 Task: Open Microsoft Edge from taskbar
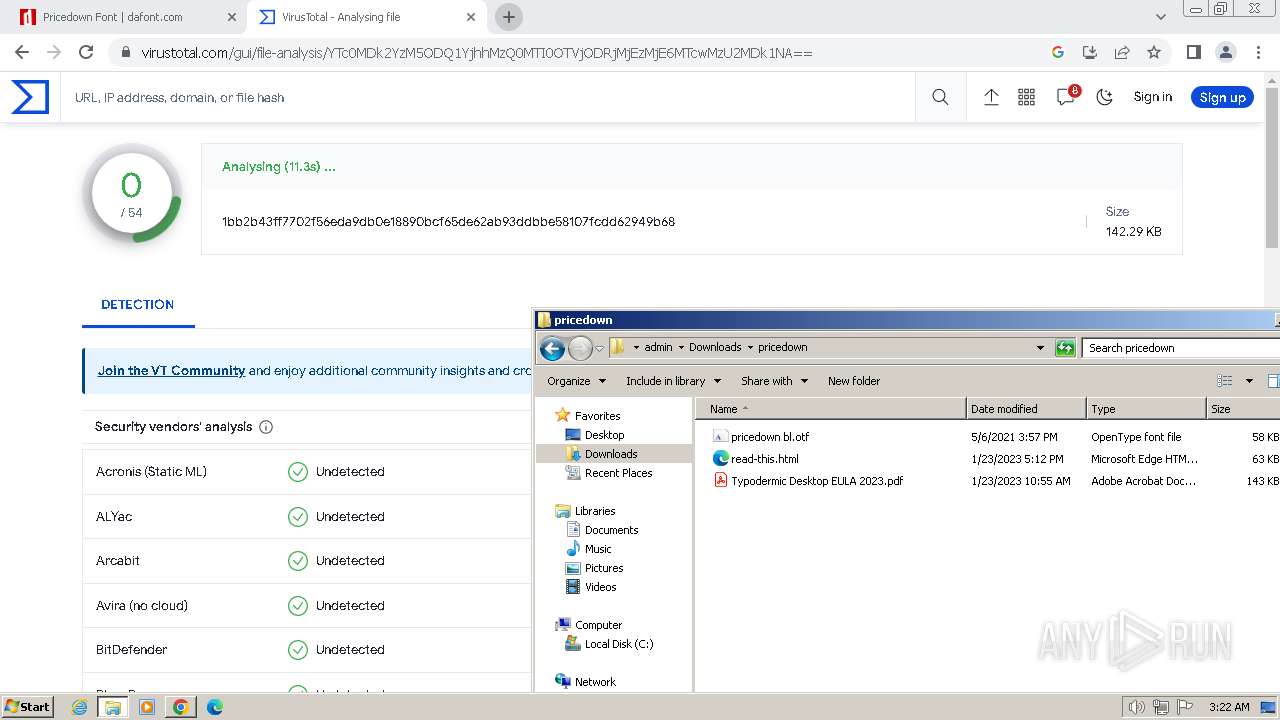click(214, 707)
